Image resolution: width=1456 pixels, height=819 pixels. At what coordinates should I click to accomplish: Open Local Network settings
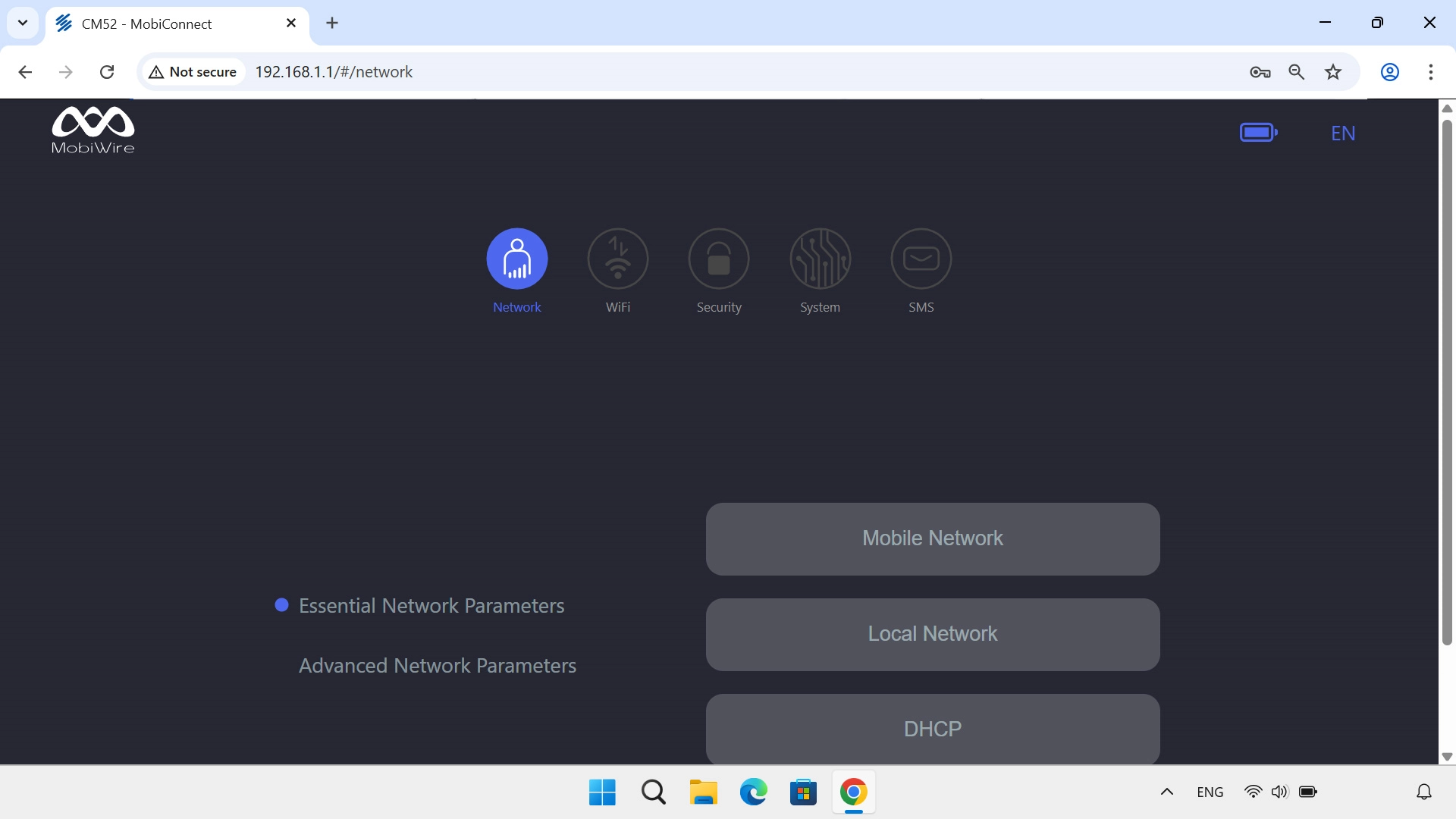click(x=932, y=634)
